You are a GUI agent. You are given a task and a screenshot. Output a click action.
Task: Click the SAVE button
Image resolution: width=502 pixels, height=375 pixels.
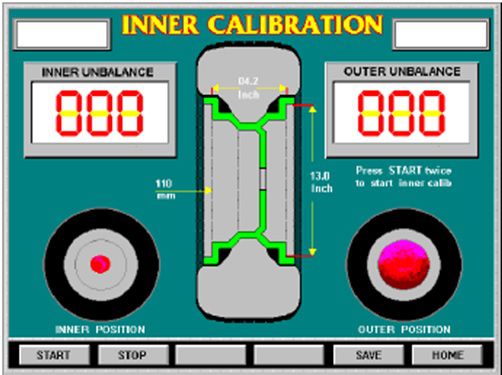[x=368, y=355]
